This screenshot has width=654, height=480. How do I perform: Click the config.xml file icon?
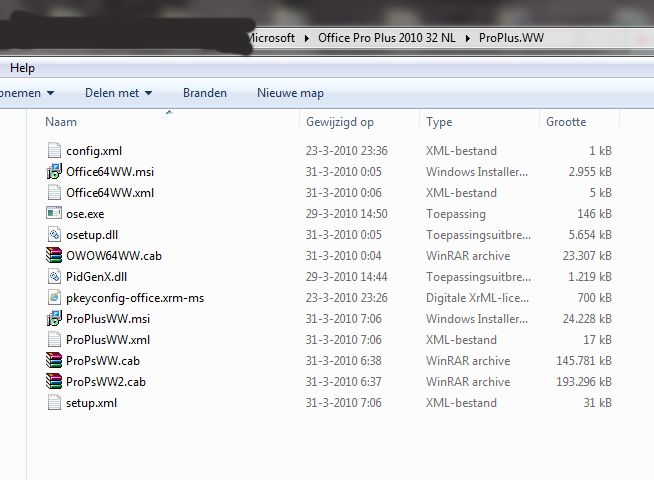(54, 151)
